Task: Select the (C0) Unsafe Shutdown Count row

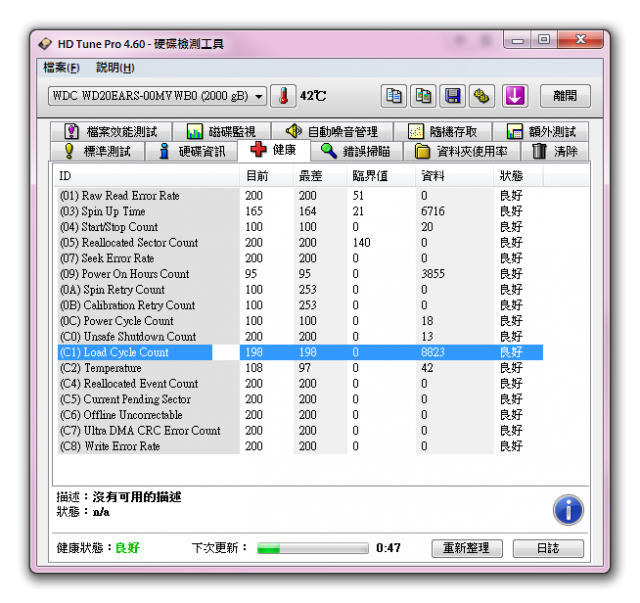Action: point(300,336)
